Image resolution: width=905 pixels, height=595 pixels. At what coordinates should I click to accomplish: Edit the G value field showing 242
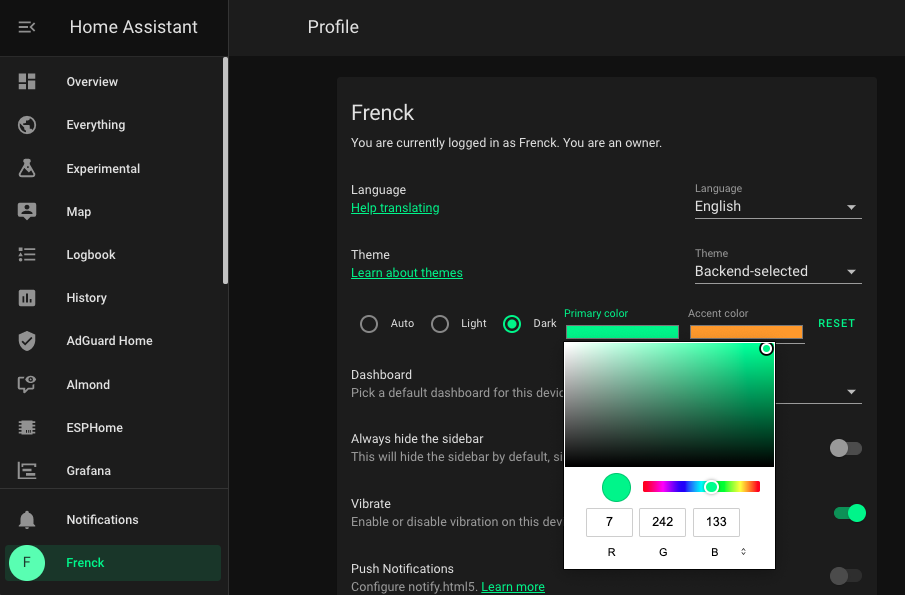[x=662, y=522]
